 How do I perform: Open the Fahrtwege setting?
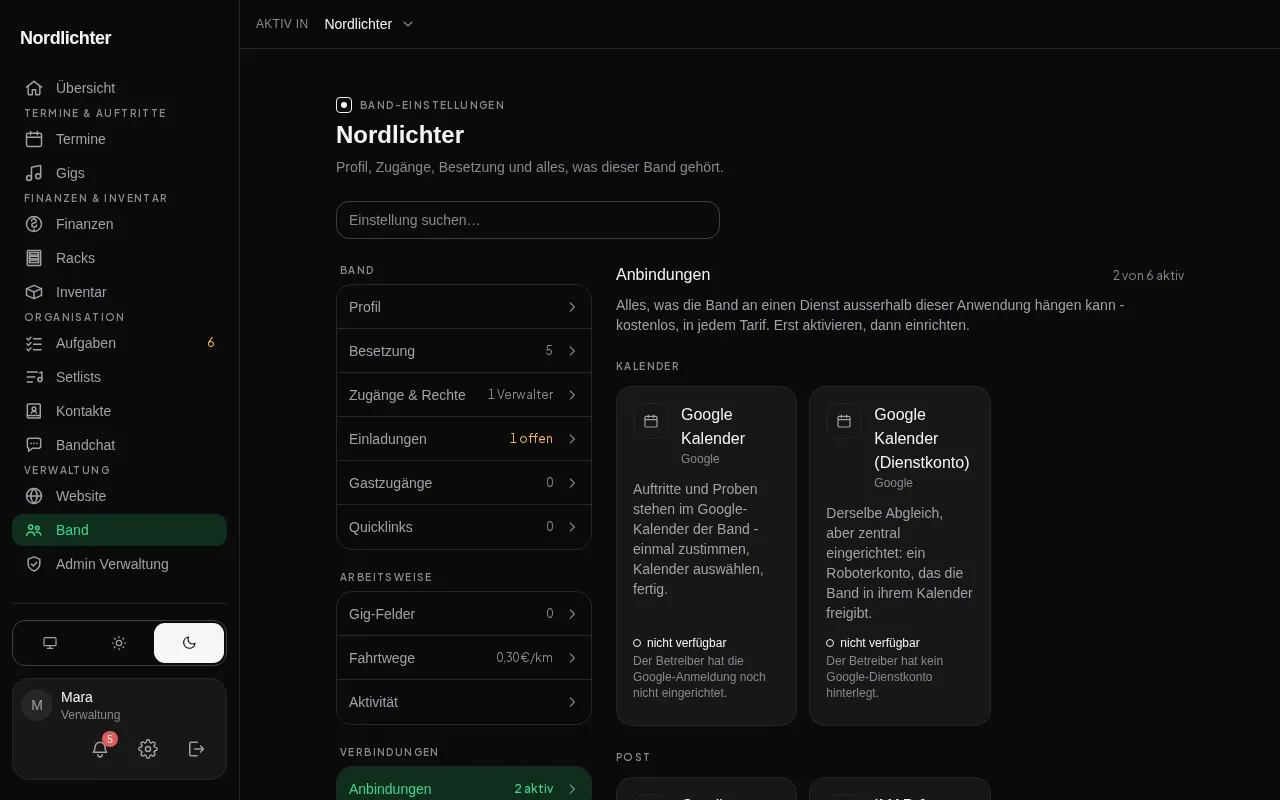pos(464,658)
